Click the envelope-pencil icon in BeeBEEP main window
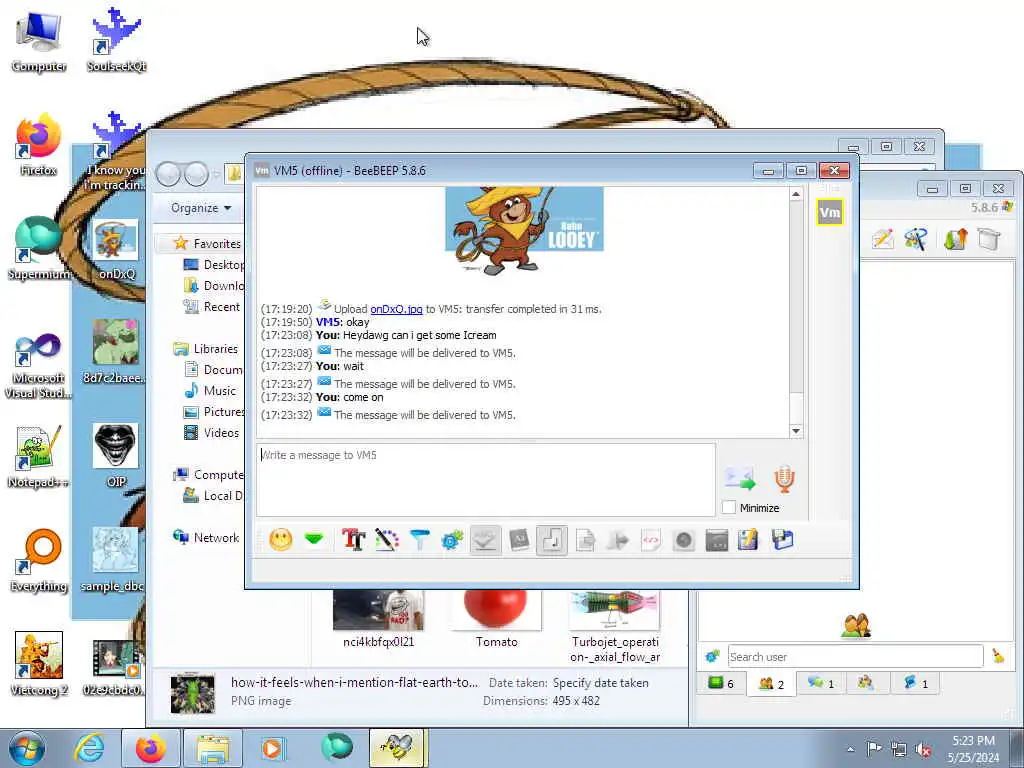The image size is (1024, 768). click(882, 239)
